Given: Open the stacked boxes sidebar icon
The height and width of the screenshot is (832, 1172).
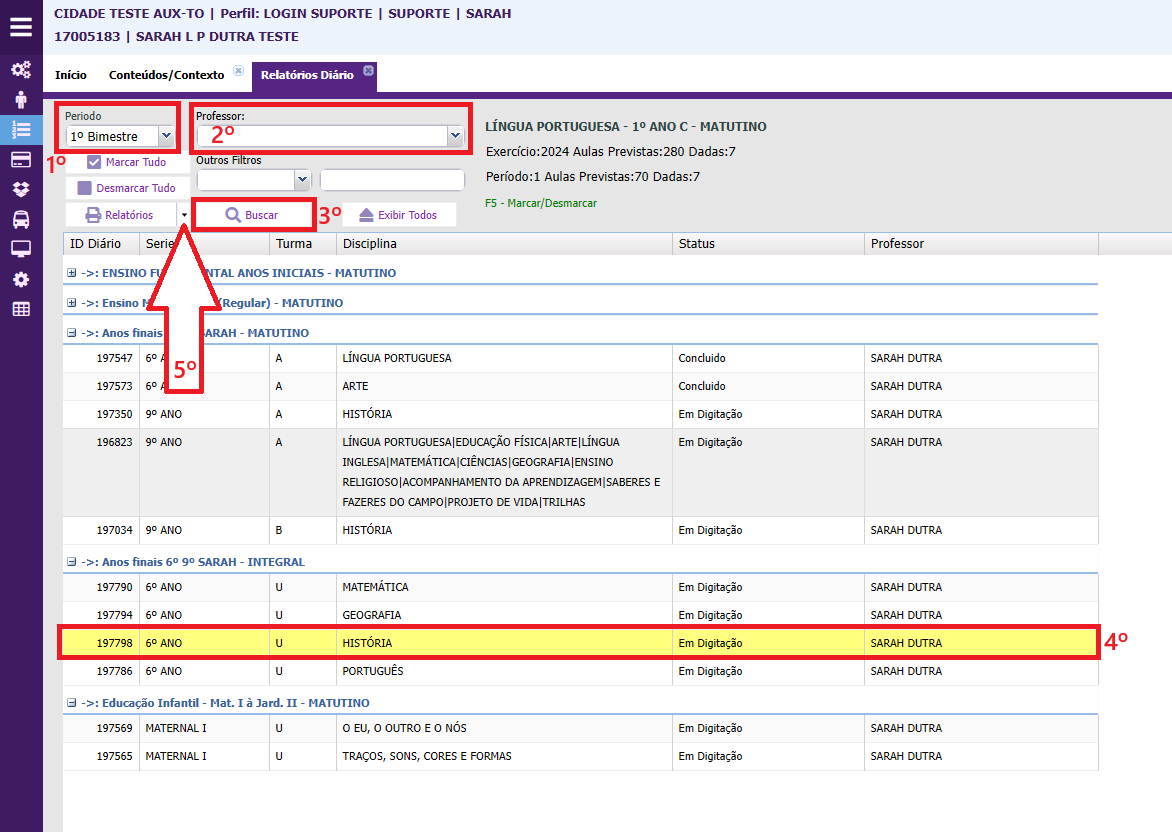Looking at the screenshot, I should 21,189.
